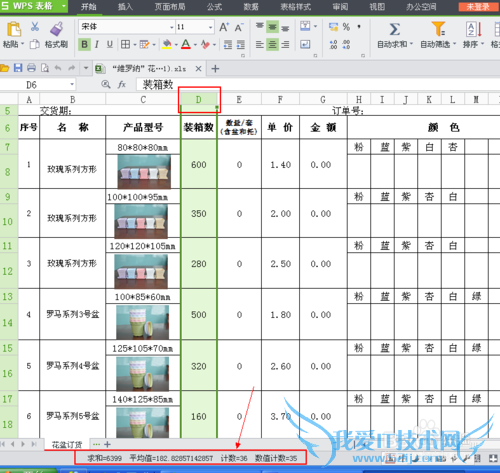Open the Name Box dropdown next to D6
This screenshot has height=473, width=500.
tap(72, 85)
